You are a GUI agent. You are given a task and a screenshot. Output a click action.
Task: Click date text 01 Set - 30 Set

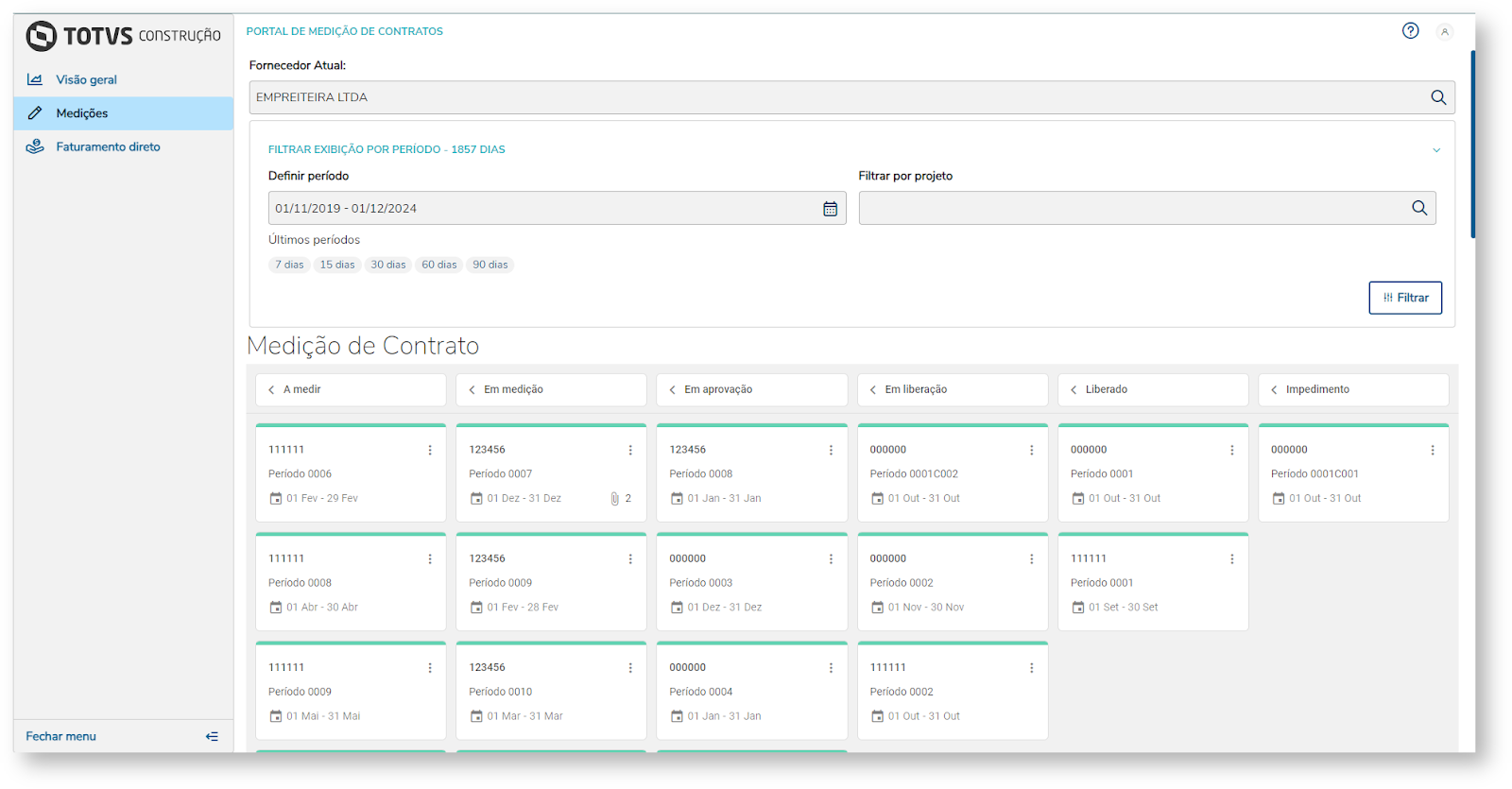point(1123,608)
